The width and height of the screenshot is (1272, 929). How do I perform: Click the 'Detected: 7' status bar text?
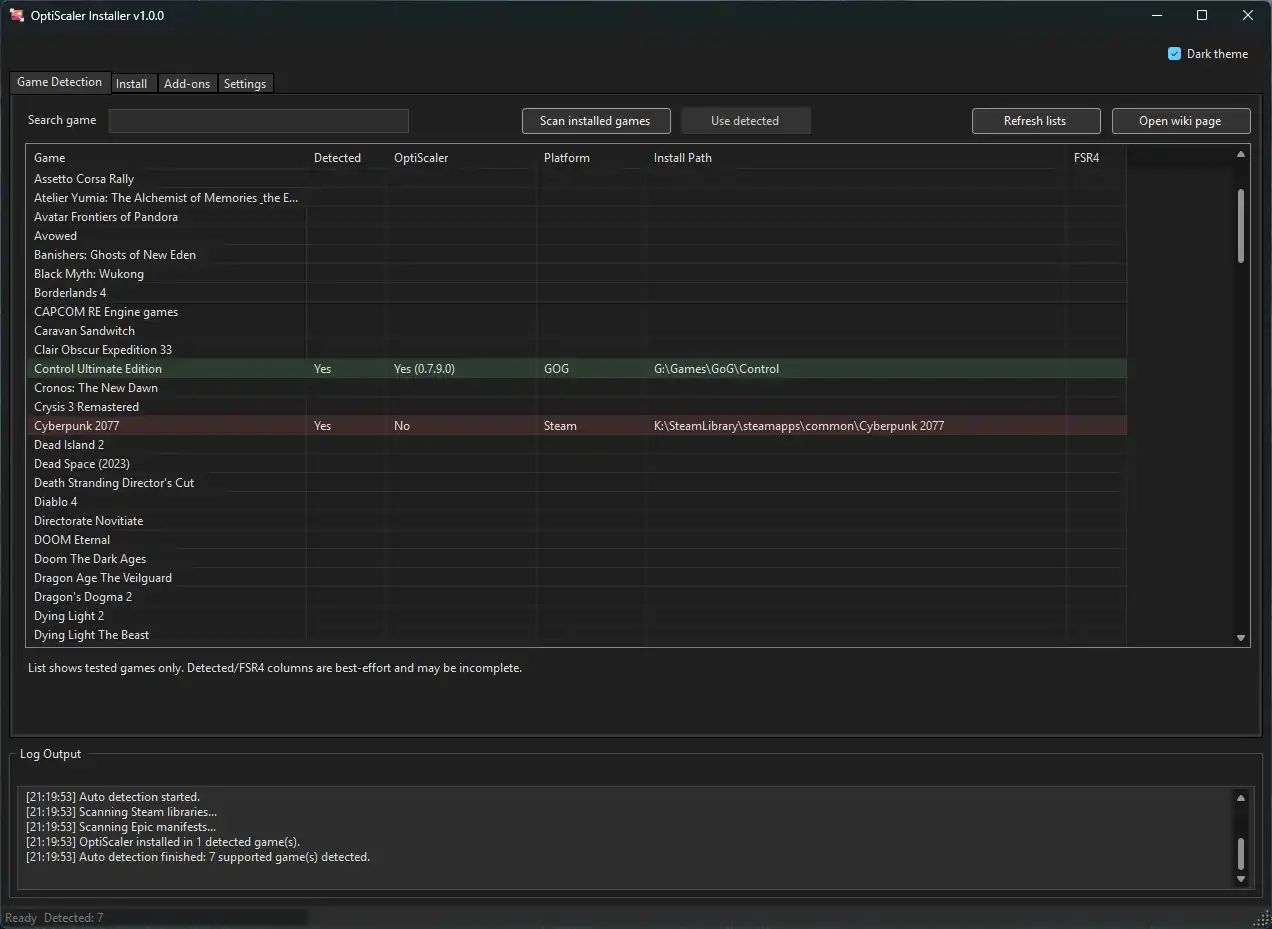(74, 918)
